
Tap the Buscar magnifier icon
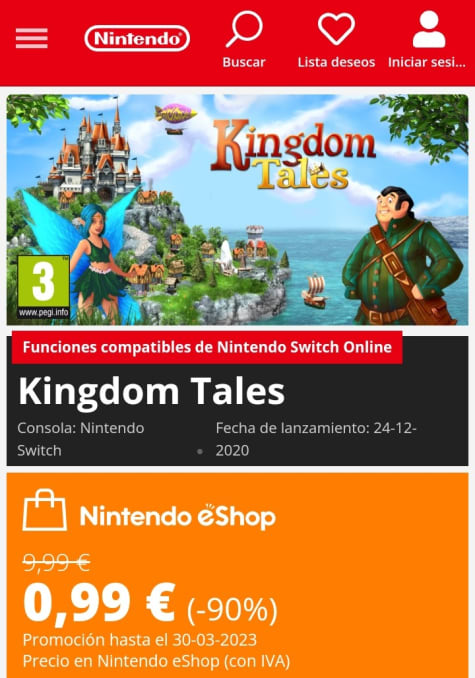tap(244, 29)
